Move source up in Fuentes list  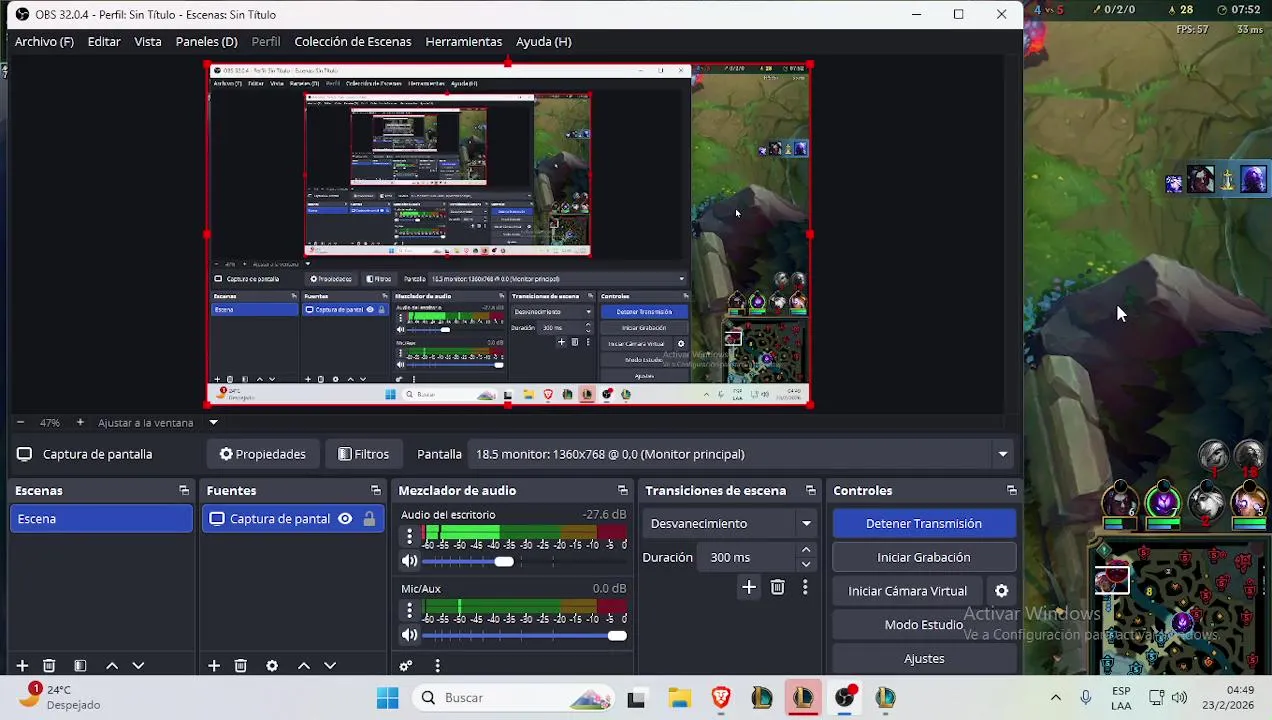click(304, 666)
